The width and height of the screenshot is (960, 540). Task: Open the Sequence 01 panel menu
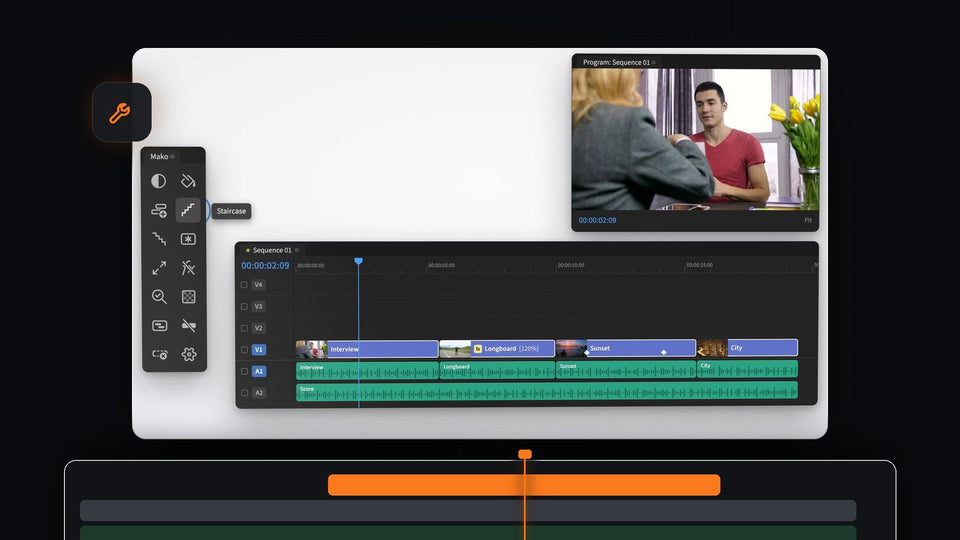coord(297,250)
